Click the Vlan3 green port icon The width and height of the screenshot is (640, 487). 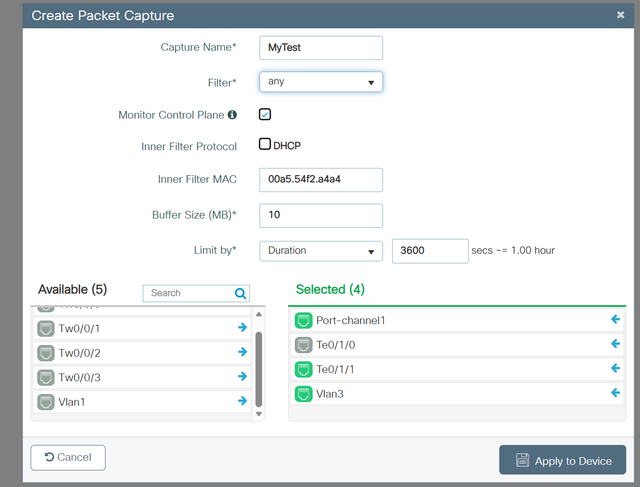tap(303, 394)
